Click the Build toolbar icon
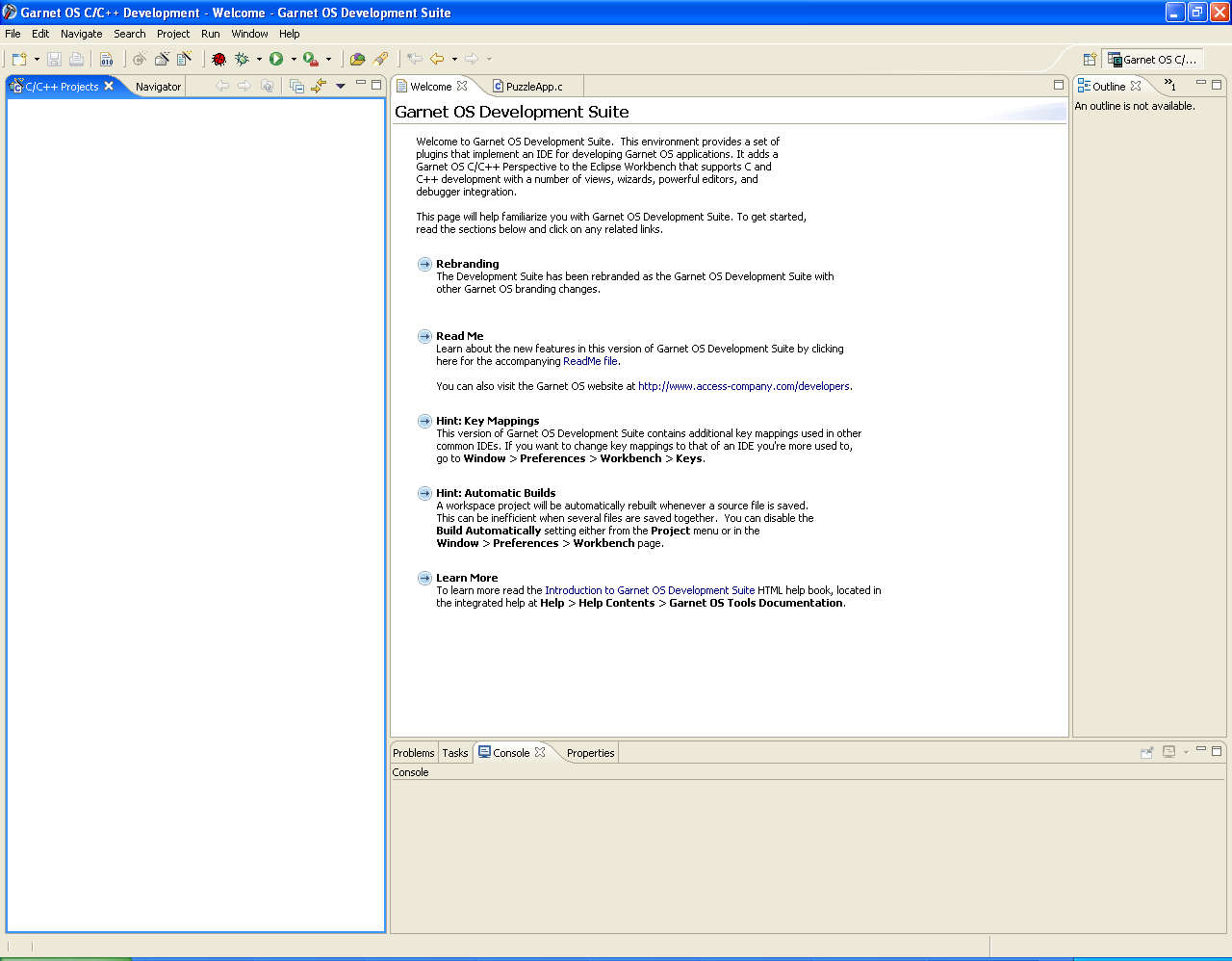This screenshot has height=961, width=1232. pyautogui.click(x=140, y=60)
